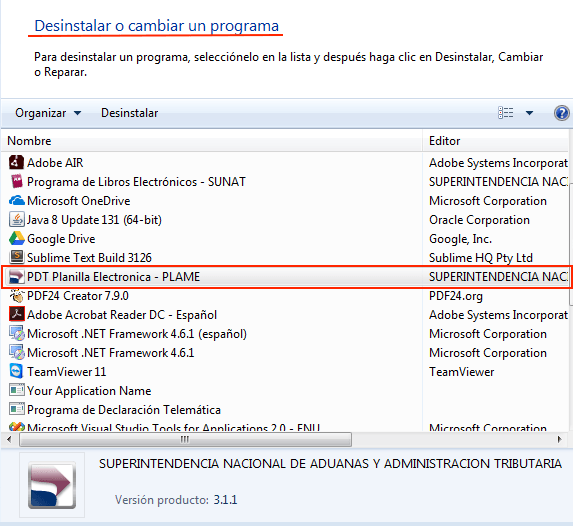The height and width of the screenshot is (526, 573).
Task: Click the Programa de Libros Electrónicos icon
Action: point(16,182)
